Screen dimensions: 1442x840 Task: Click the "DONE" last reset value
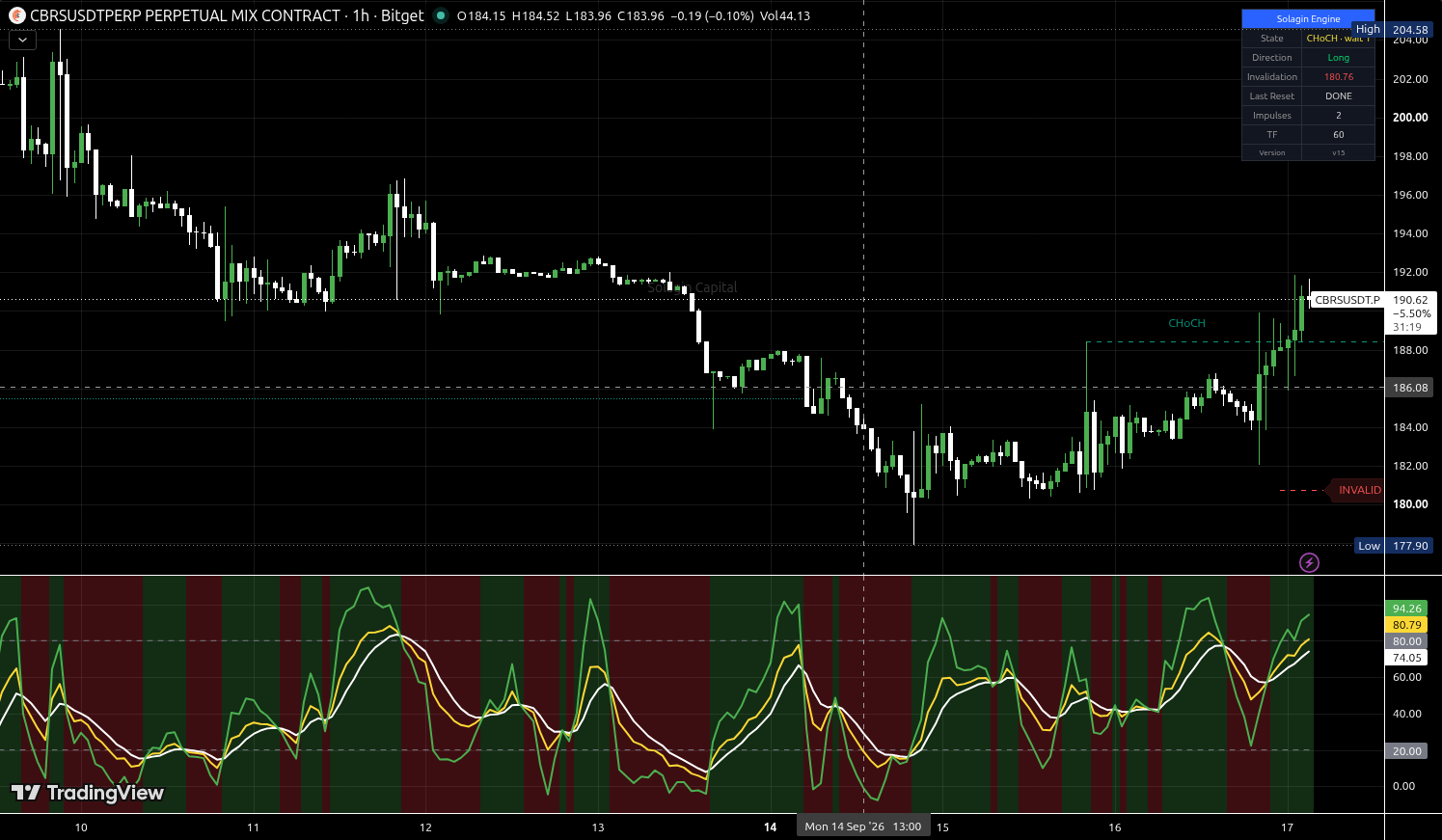point(1338,96)
